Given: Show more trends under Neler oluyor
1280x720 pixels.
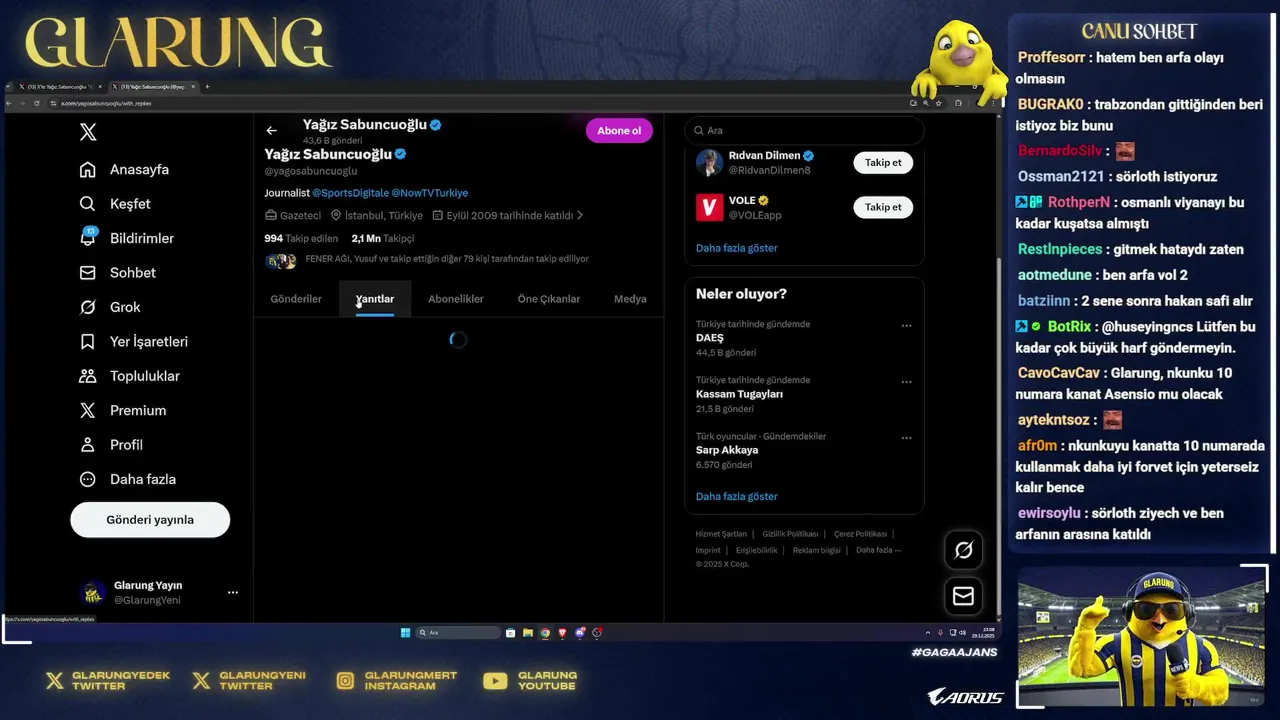Looking at the screenshot, I should pyautogui.click(x=736, y=497).
